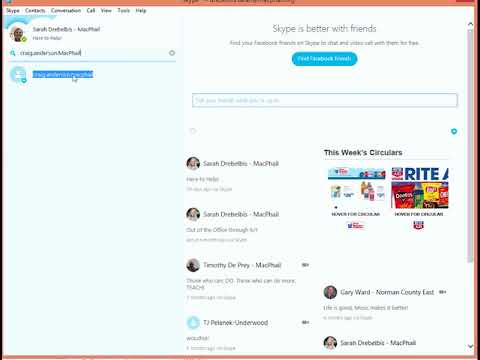
Task: Open the Rite Aid circular ad thumbnail
Action: pyautogui.click(x=420, y=188)
